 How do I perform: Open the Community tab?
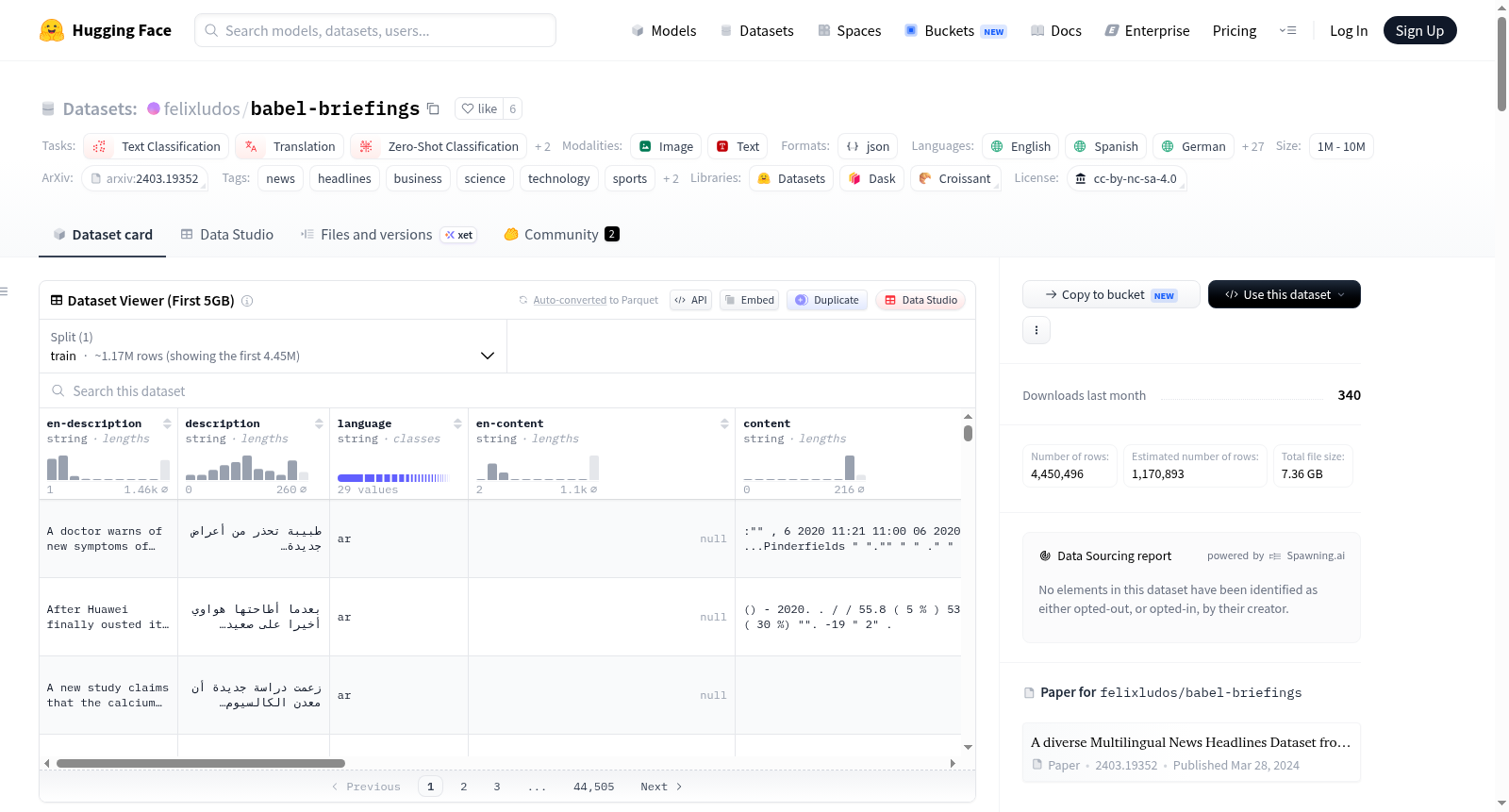(561, 234)
